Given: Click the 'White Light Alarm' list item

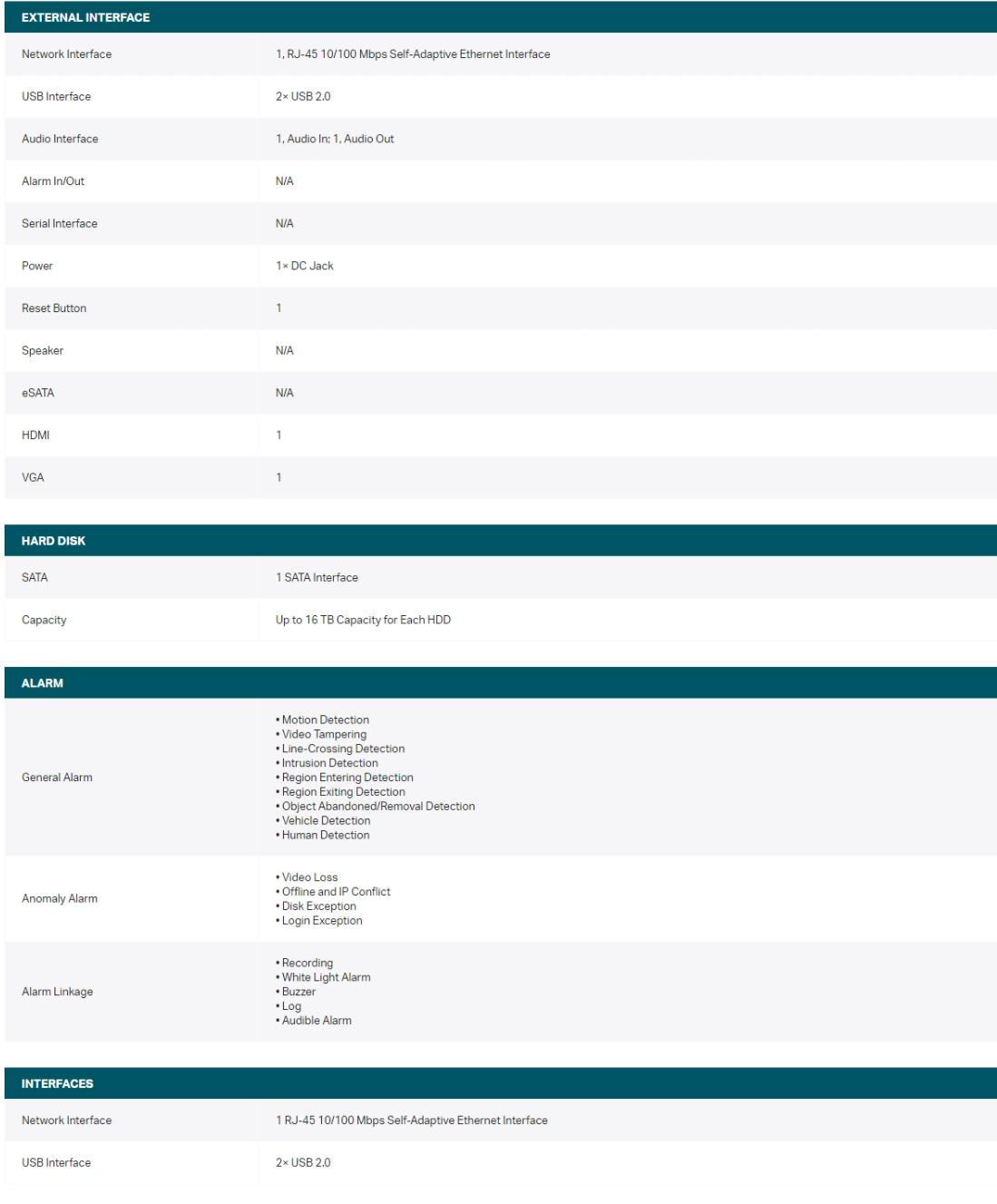Looking at the screenshot, I should (x=326, y=977).
